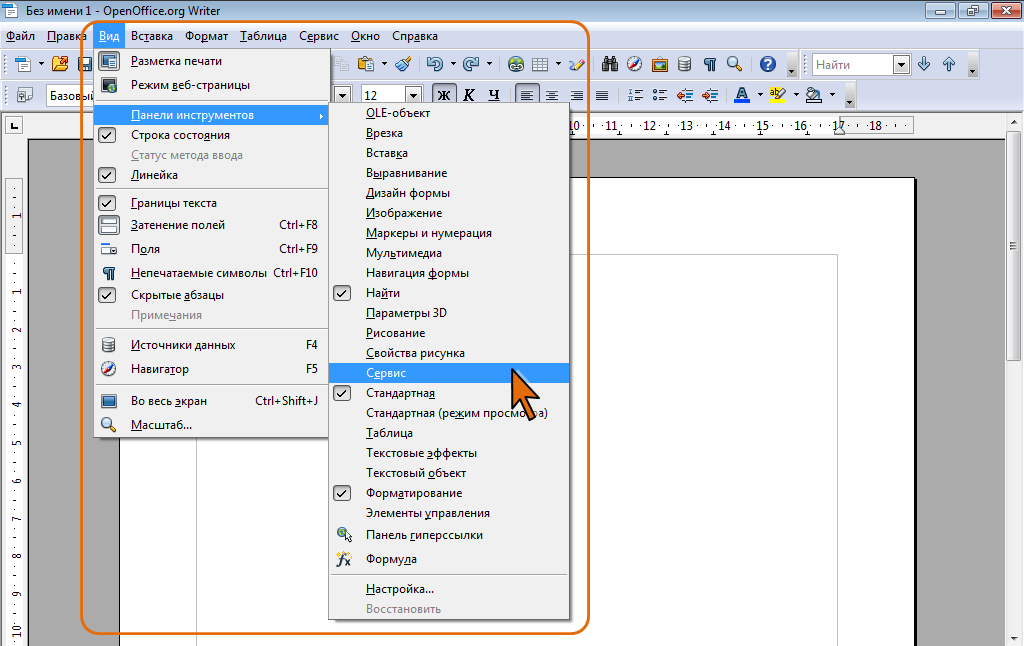Click the Help question mark icon
1024x646 pixels.
coord(768,64)
